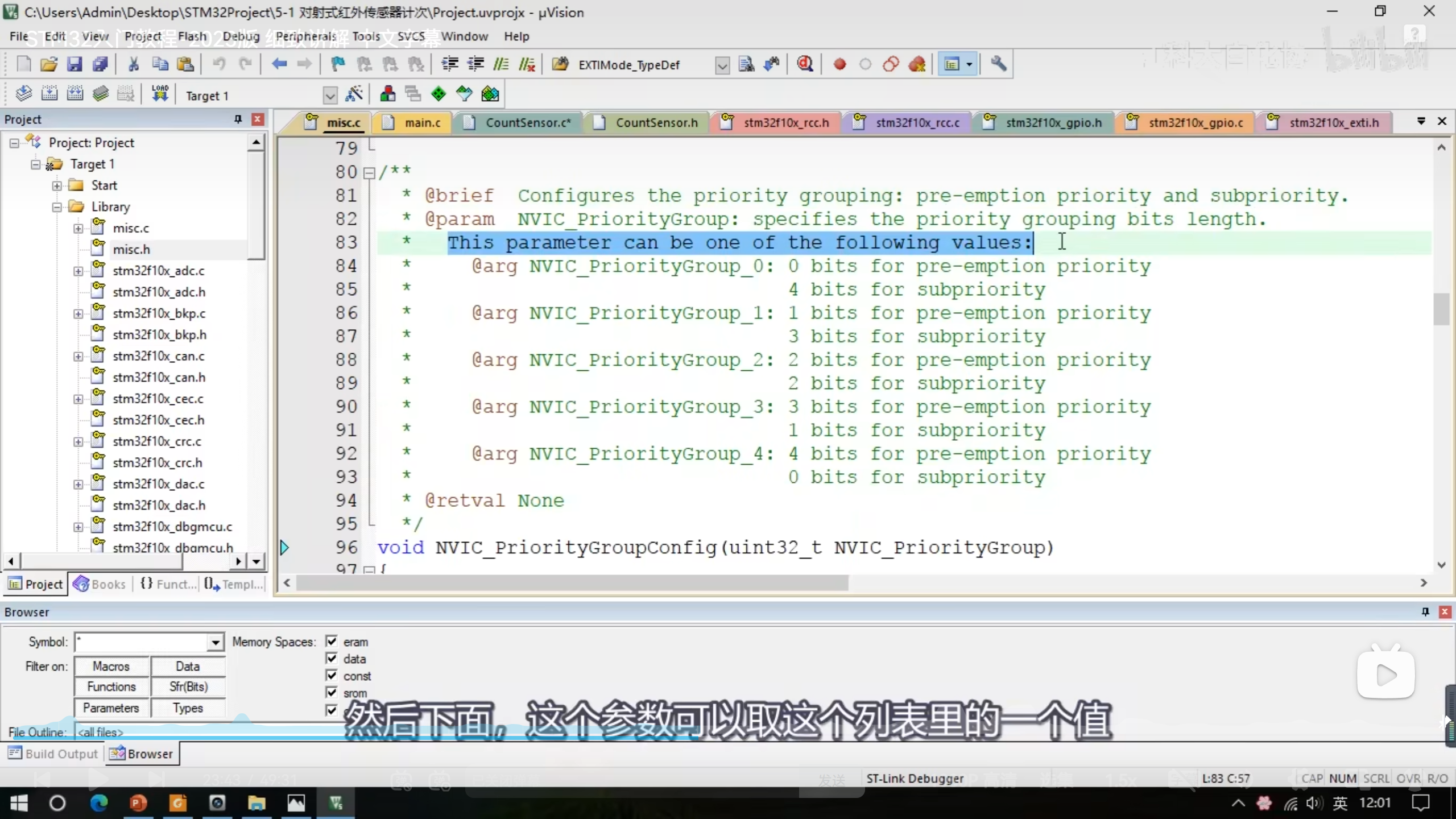Viewport: 1456px width, 819px height.
Task: Click the Open file toolbar icon
Action: click(49, 64)
